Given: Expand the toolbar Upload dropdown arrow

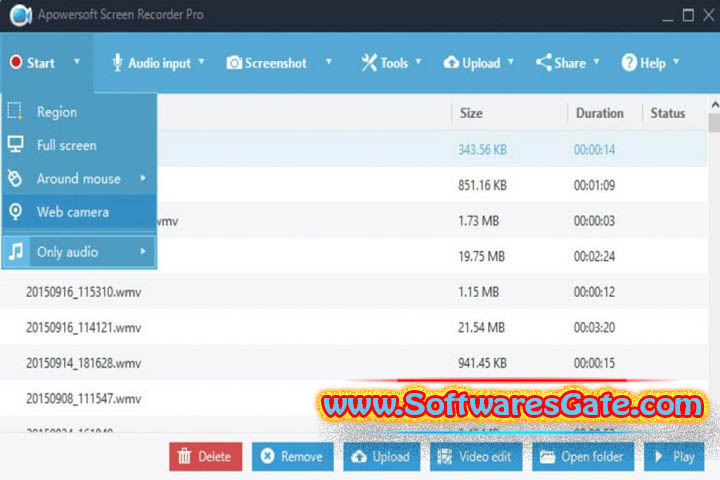Looking at the screenshot, I should [510, 62].
